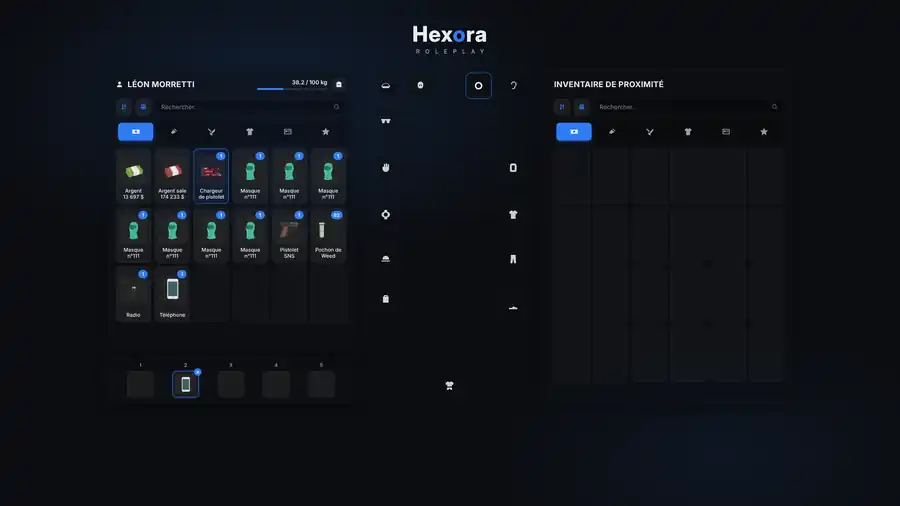Image resolution: width=900 pixels, height=506 pixels.
Task: Select the Pistolet SNS item
Action: (x=289, y=235)
